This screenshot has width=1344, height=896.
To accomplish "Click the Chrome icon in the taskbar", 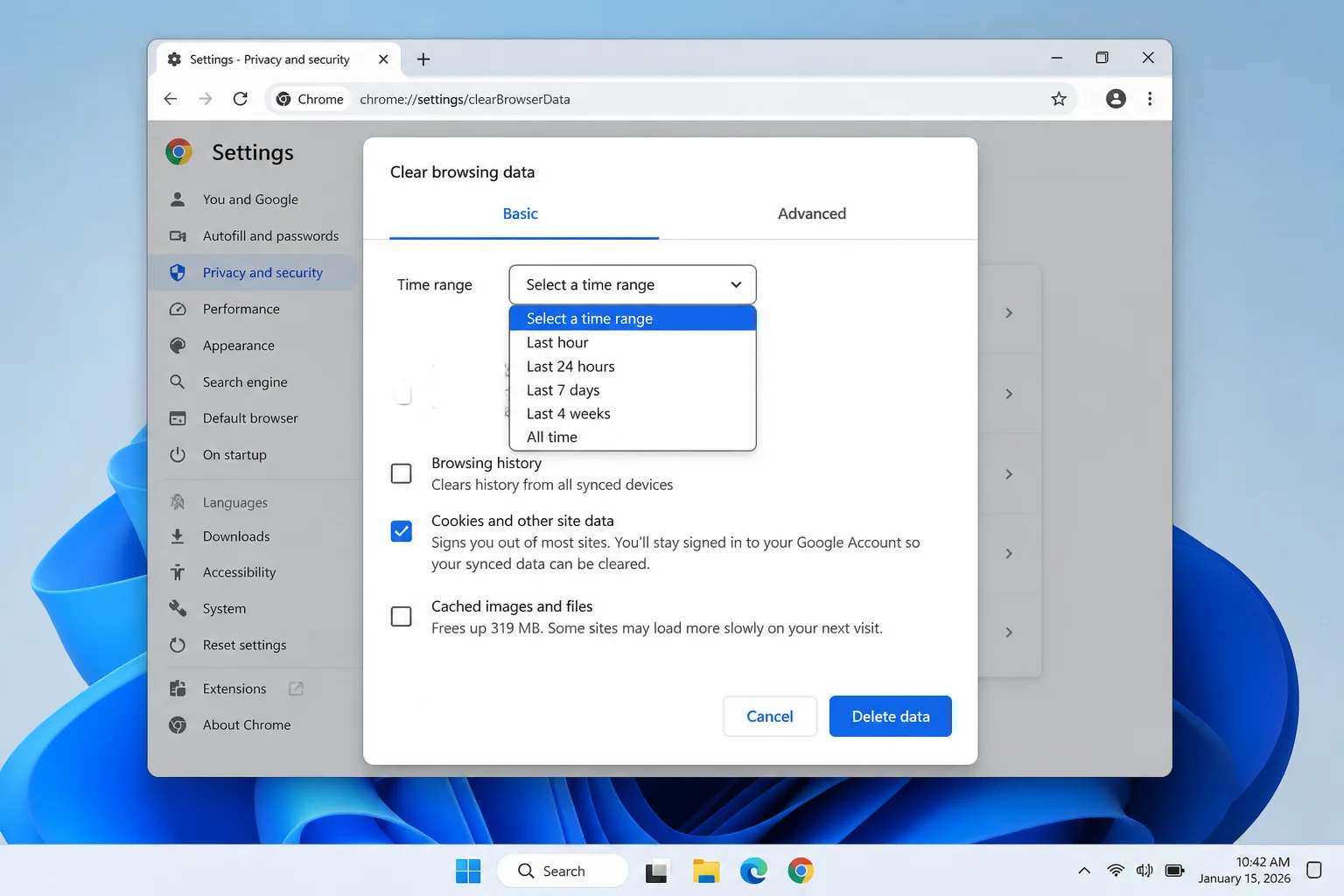I will [x=801, y=871].
